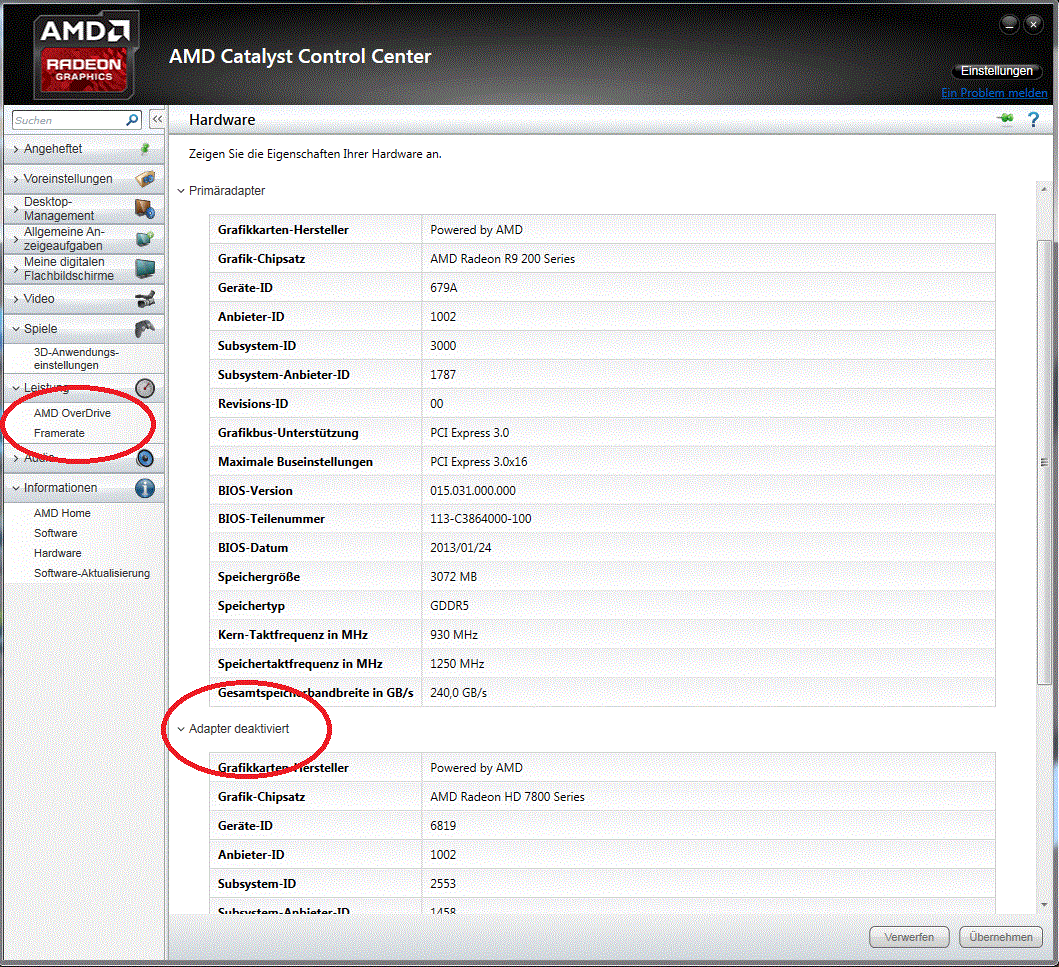Expand Allgemeine Anzeigeaufgaben section

16,239
